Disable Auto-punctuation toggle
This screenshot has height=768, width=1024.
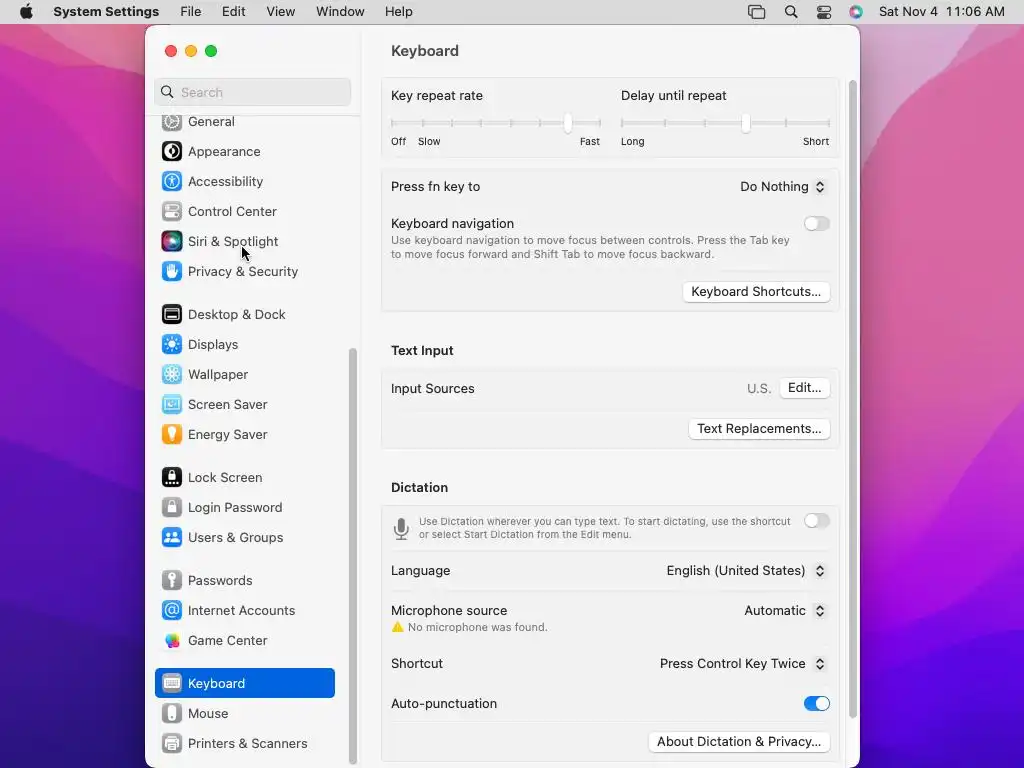point(816,704)
